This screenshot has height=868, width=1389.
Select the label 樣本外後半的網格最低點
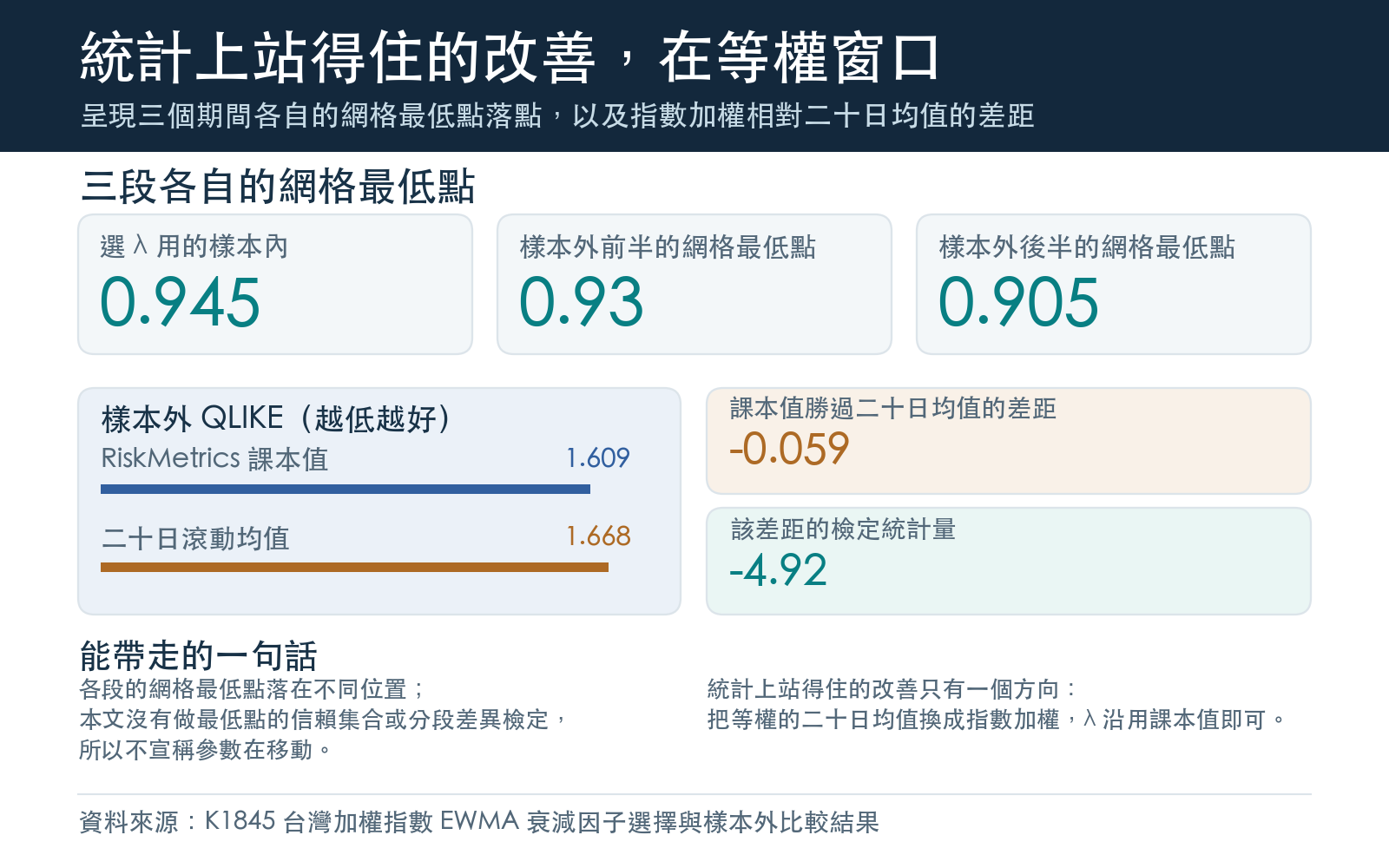(1087, 247)
